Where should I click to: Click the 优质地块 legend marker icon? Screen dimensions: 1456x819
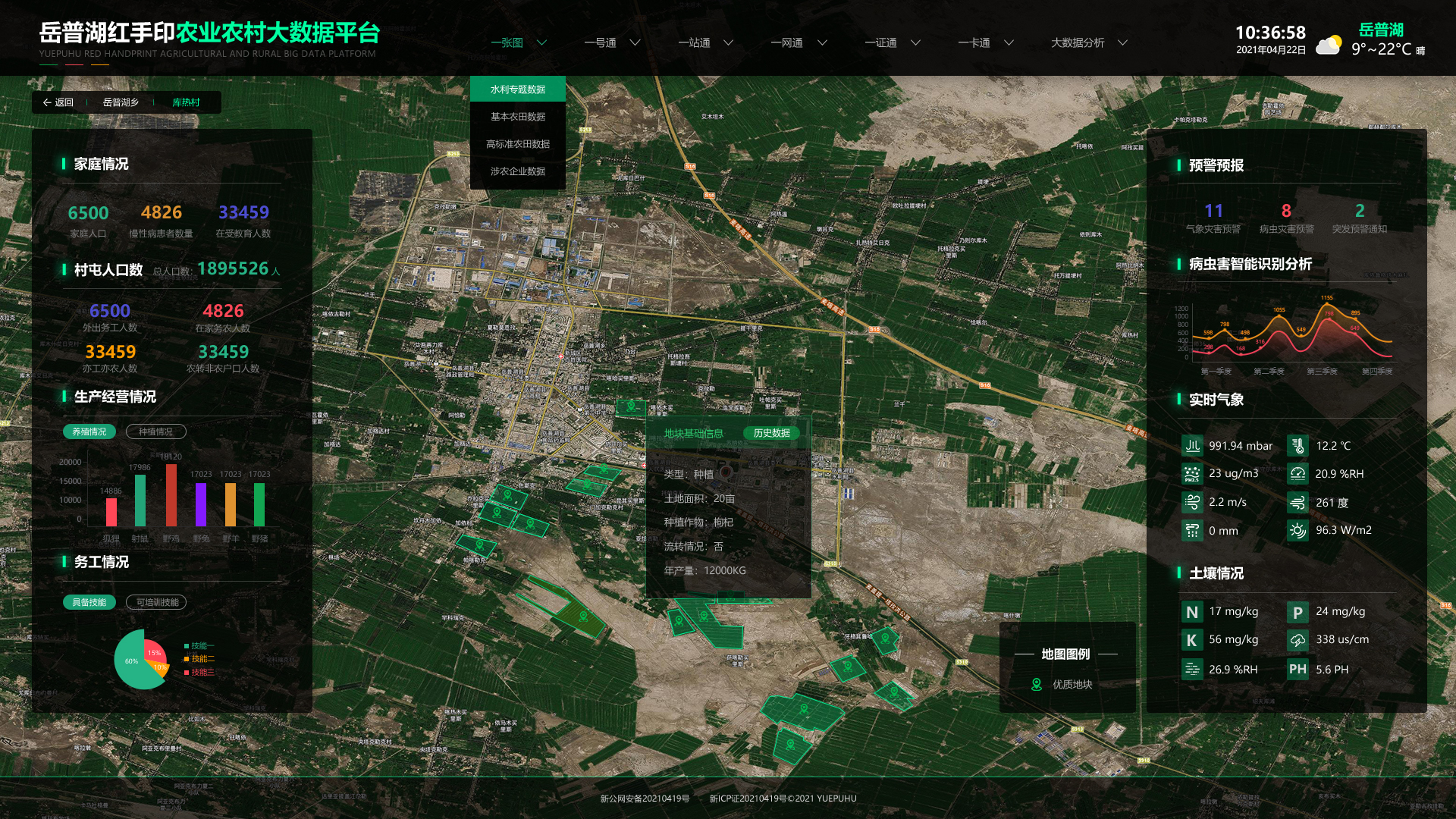(1037, 684)
